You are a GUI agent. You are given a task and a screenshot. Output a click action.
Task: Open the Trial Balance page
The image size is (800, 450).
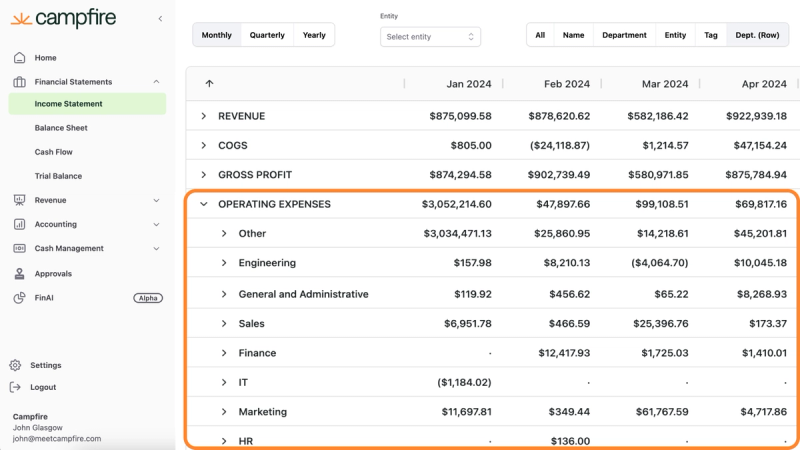(x=58, y=176)
